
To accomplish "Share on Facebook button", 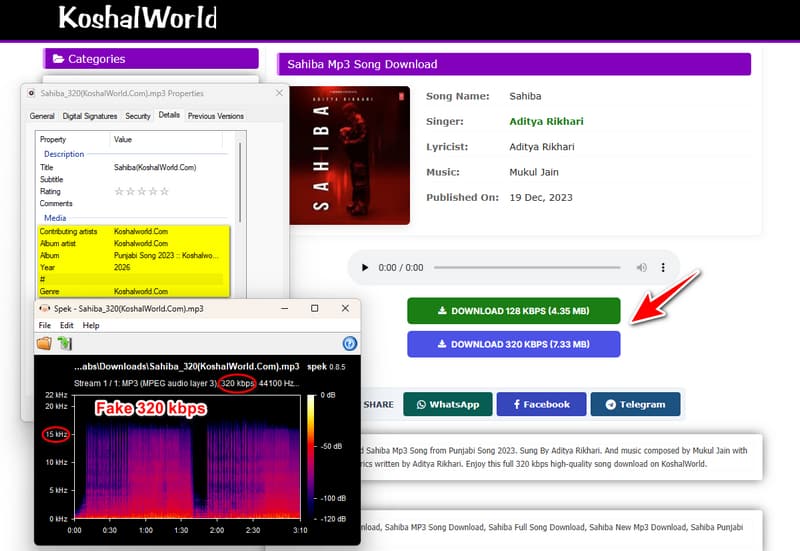I will pos(541,404).
